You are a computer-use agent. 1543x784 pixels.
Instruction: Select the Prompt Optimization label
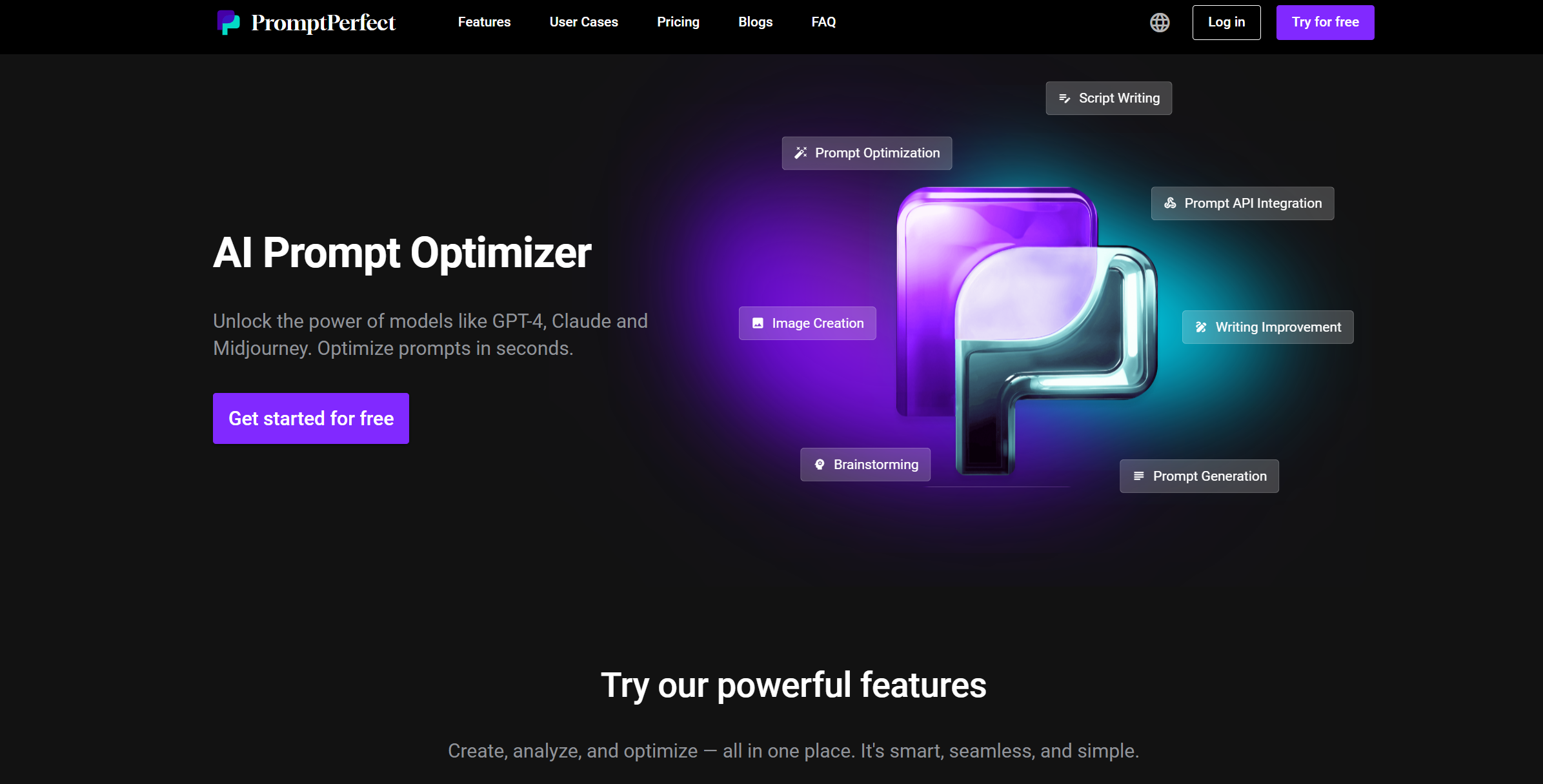point(878,153)
